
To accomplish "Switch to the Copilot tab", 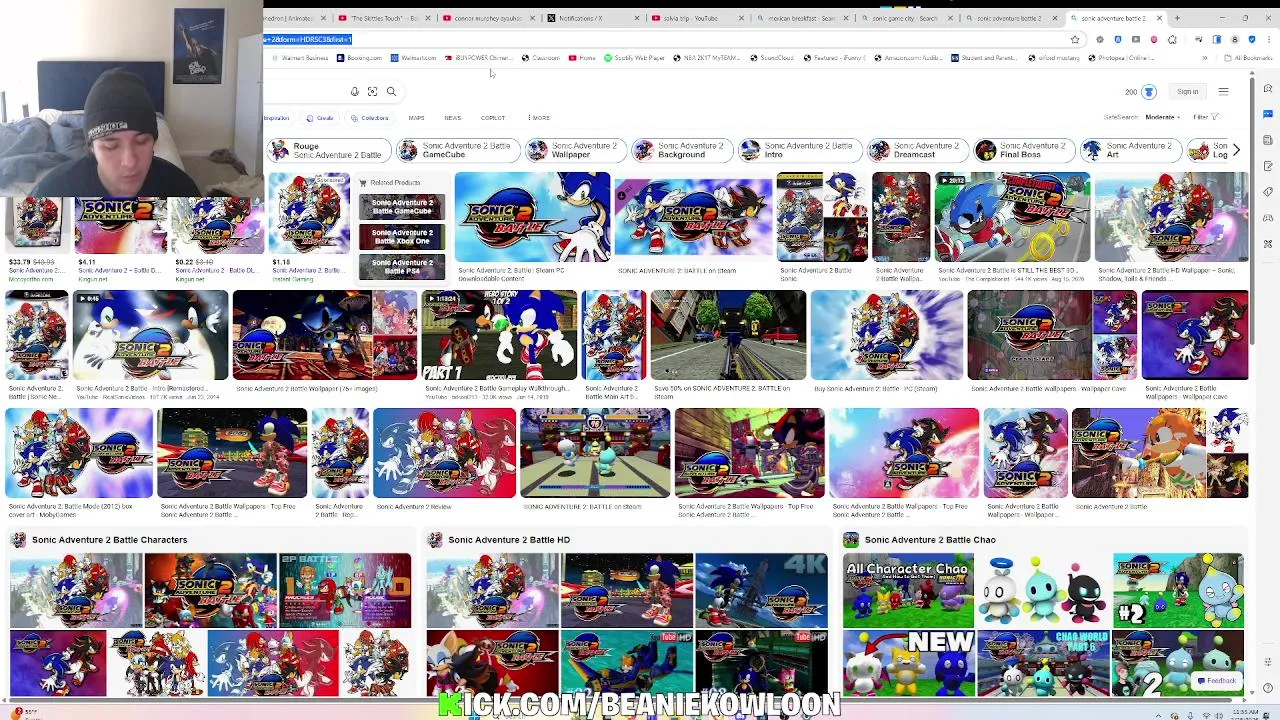I will [493, 118].
